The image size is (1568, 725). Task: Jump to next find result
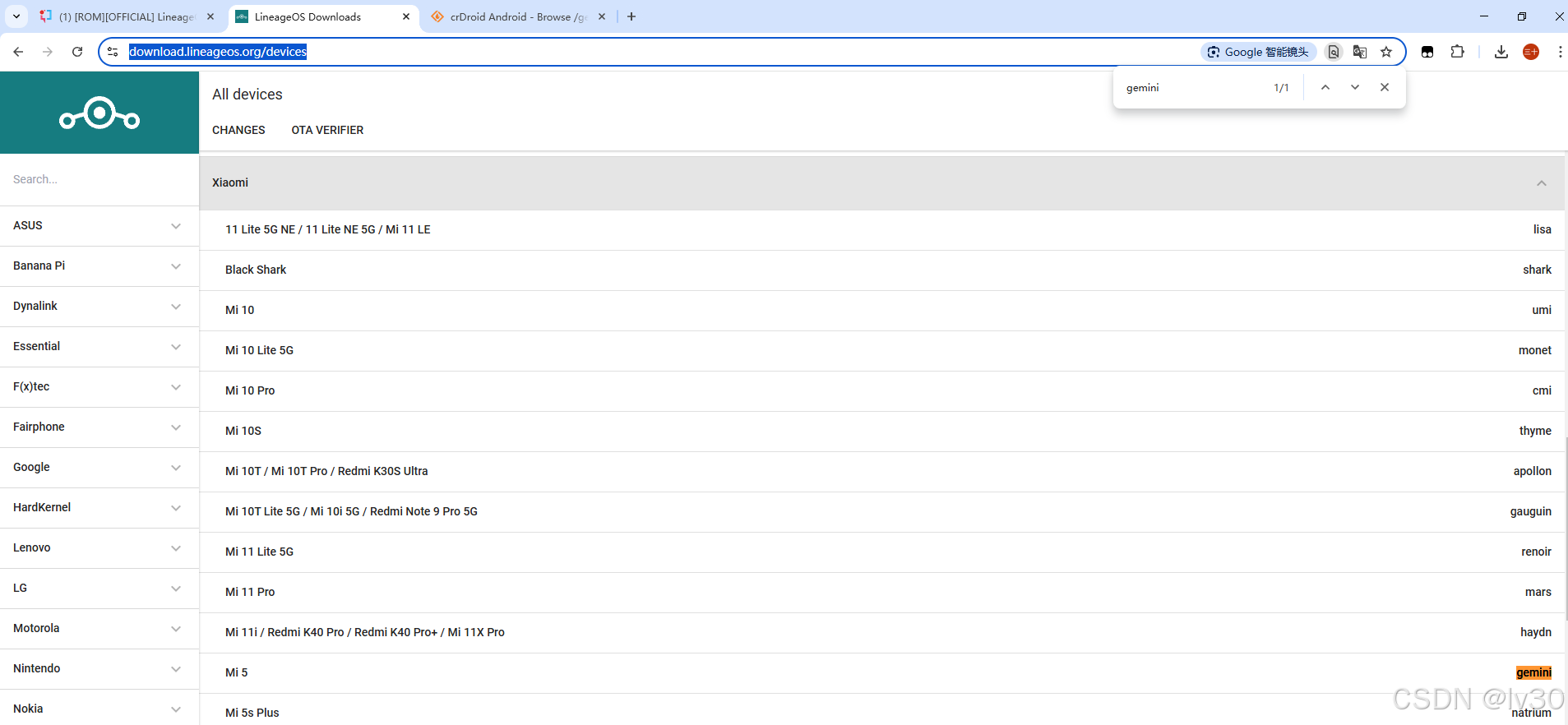(1355, 87)
